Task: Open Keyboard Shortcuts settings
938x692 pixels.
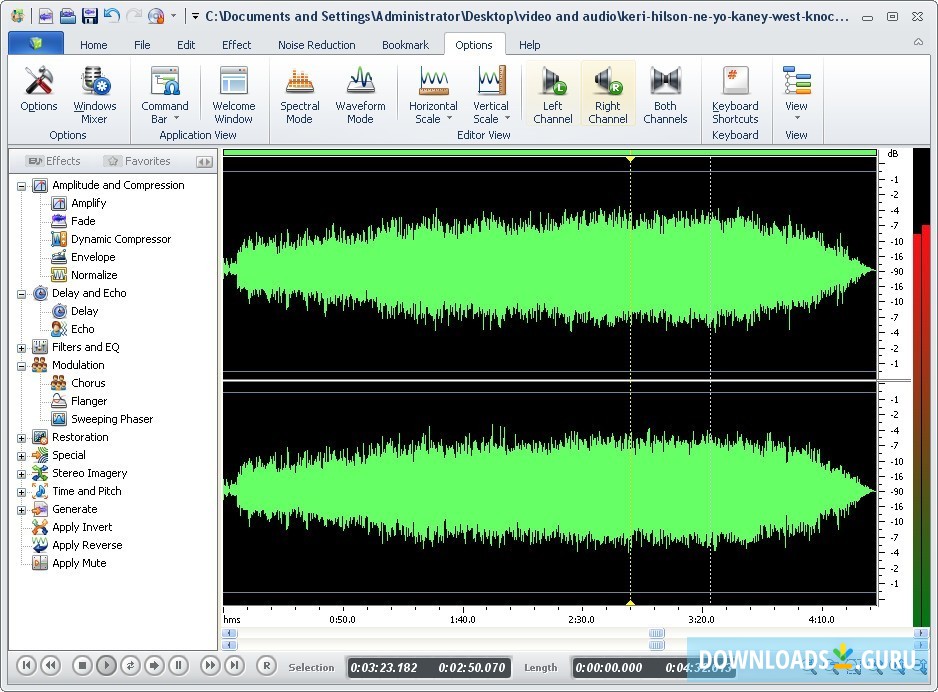Action: 735,94
